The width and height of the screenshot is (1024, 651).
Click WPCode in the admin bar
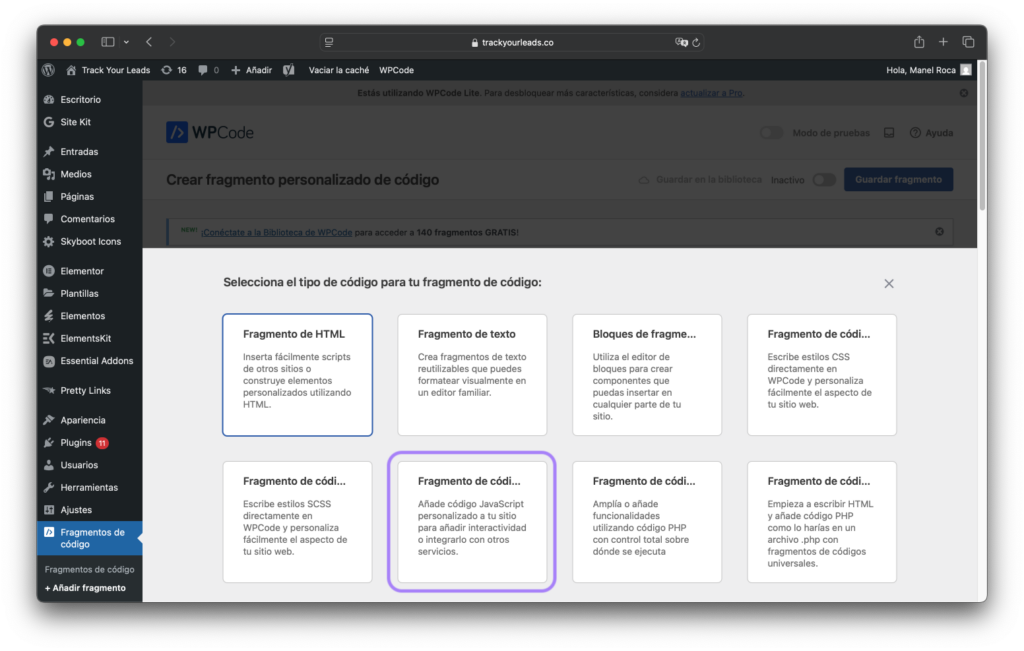coord(396,70)
